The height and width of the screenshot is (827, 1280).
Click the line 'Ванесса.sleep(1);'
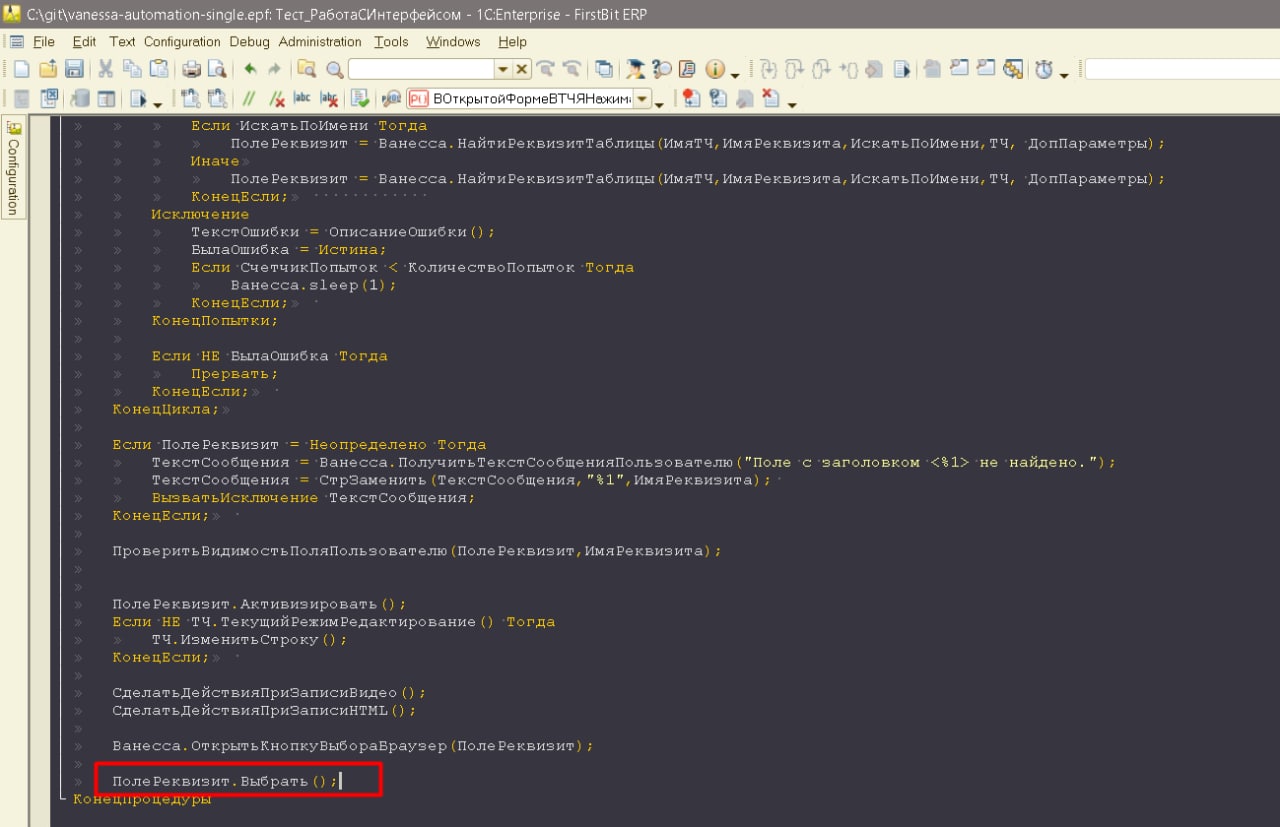[x=313, y=285]
